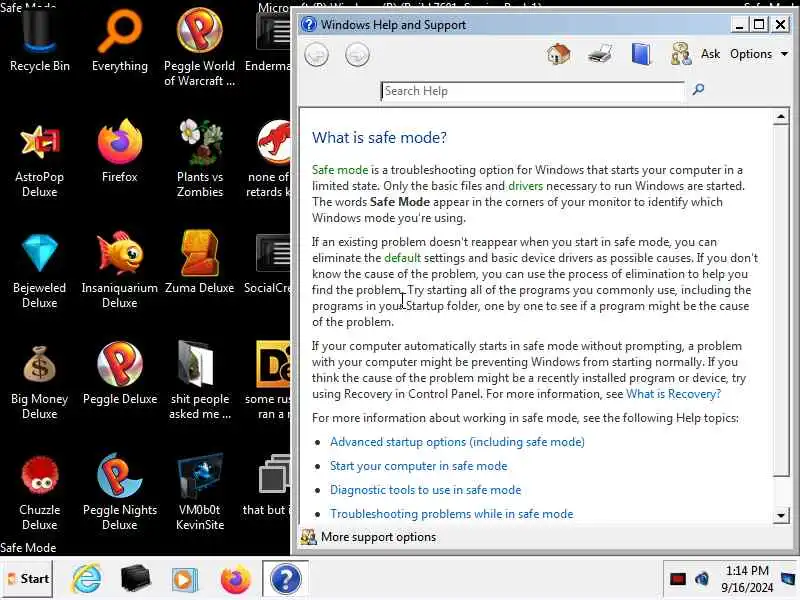The height and width of the screenshot is (600, 800).
Task: Click the Ask support people icon
Action: click(681, 54)
